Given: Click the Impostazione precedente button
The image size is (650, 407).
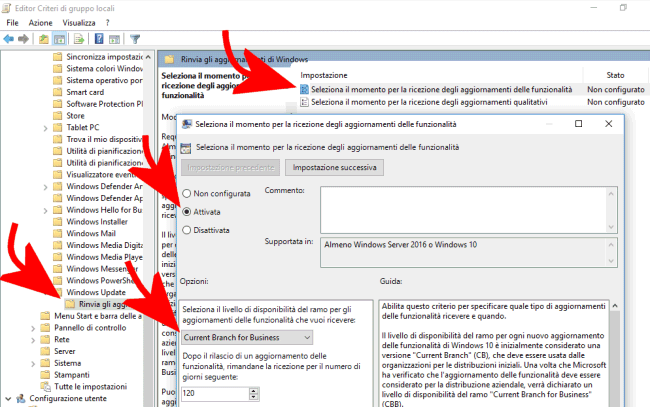Looking at the screenshot, I should click(230, 167).
